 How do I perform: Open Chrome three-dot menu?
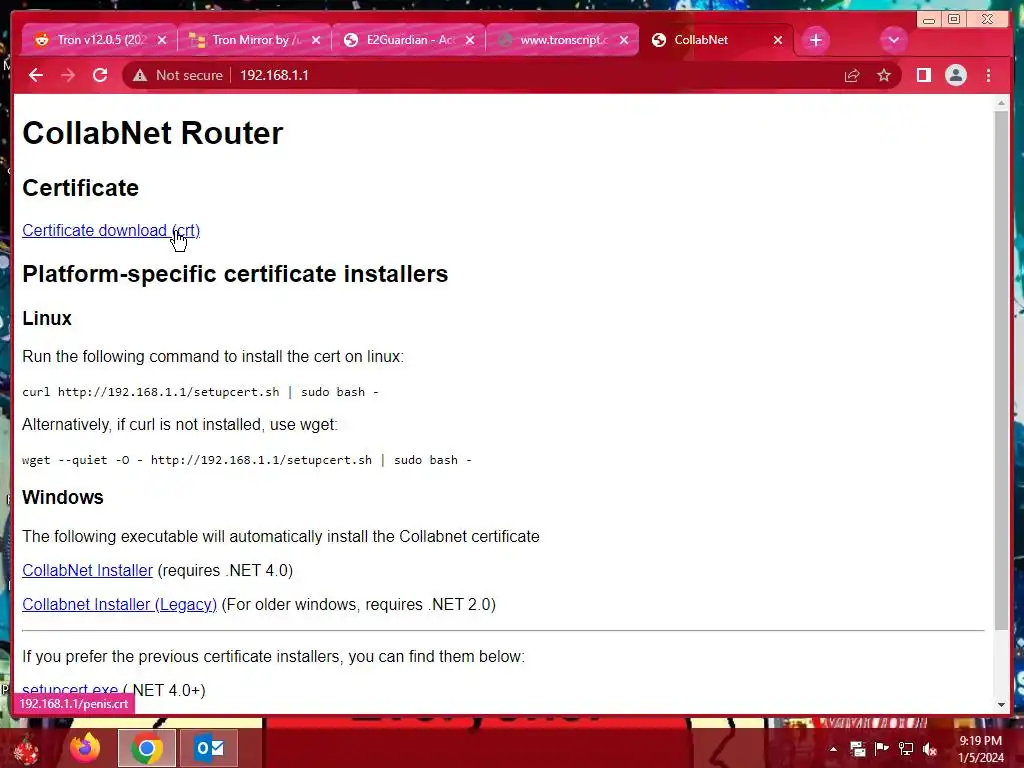point(988,75)
